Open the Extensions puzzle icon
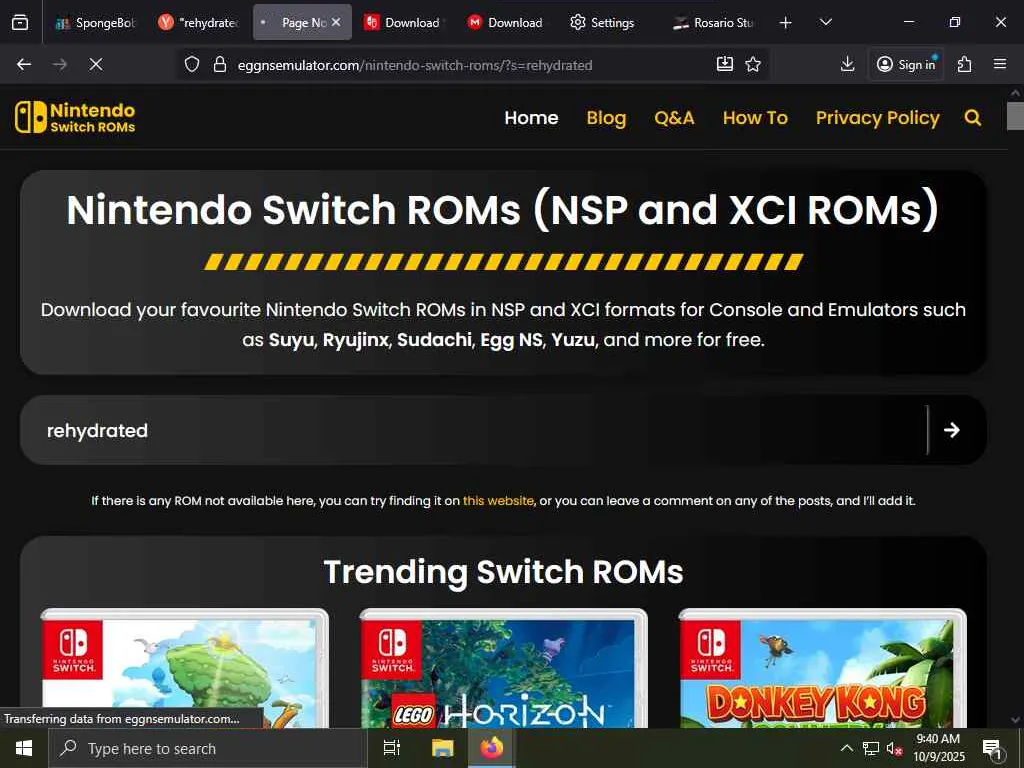This screenshot has height=768, width=1024. tap(965, 64)
